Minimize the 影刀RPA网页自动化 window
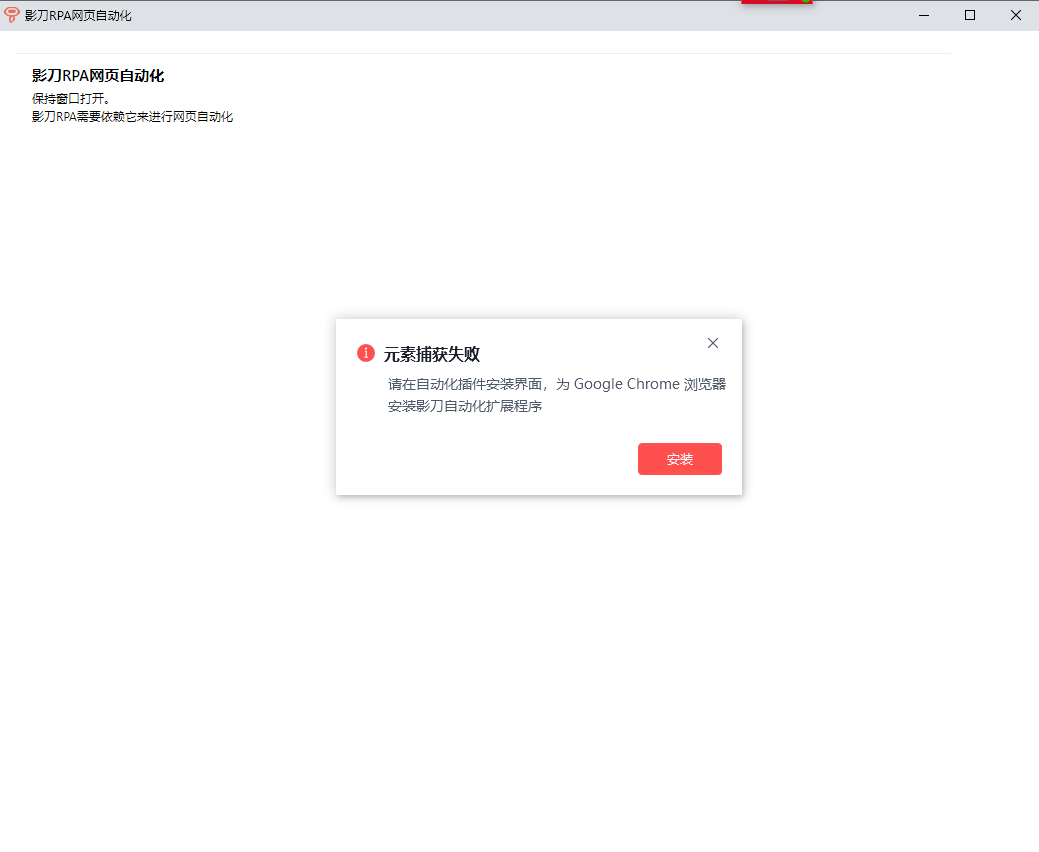The width and height of the screenshot is (1039, 852). [x=924, y=15]
